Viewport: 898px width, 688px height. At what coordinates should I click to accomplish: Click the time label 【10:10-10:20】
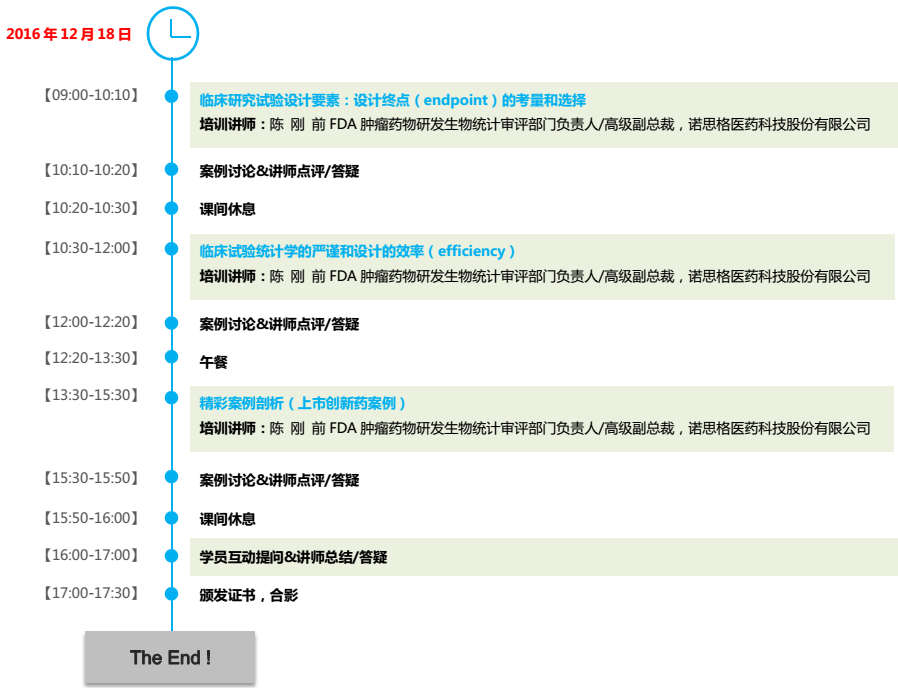pyautogui.click(x=92, y=170)
